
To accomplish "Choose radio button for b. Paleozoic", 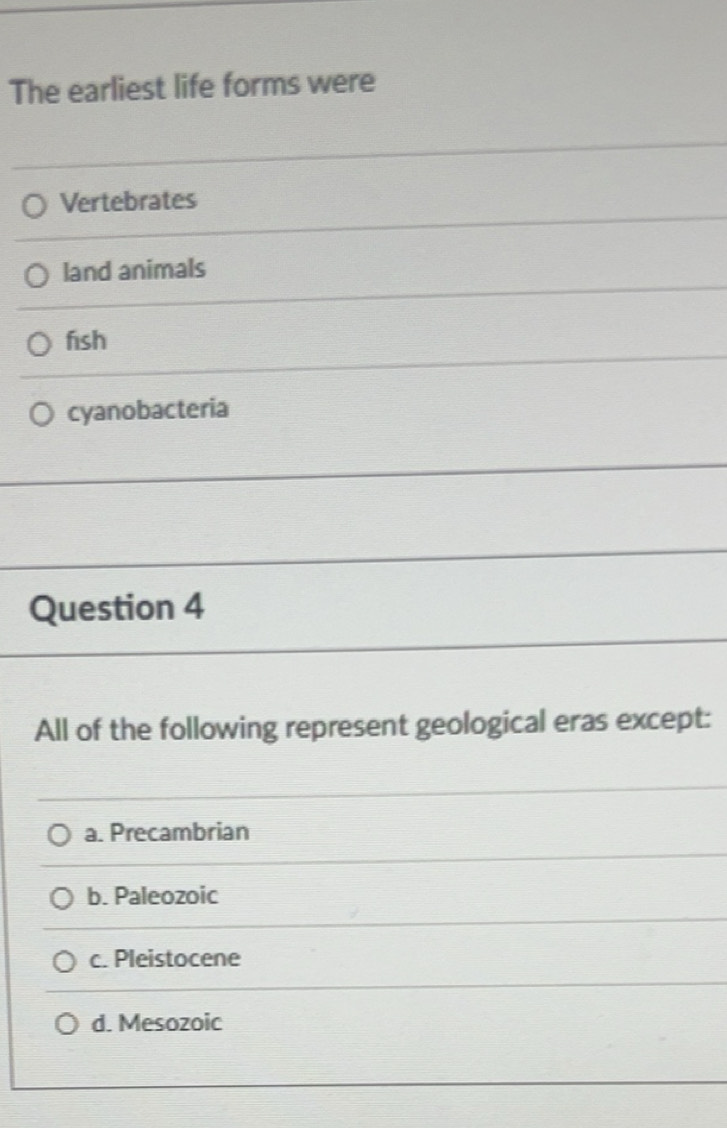I will click(64, 898).
